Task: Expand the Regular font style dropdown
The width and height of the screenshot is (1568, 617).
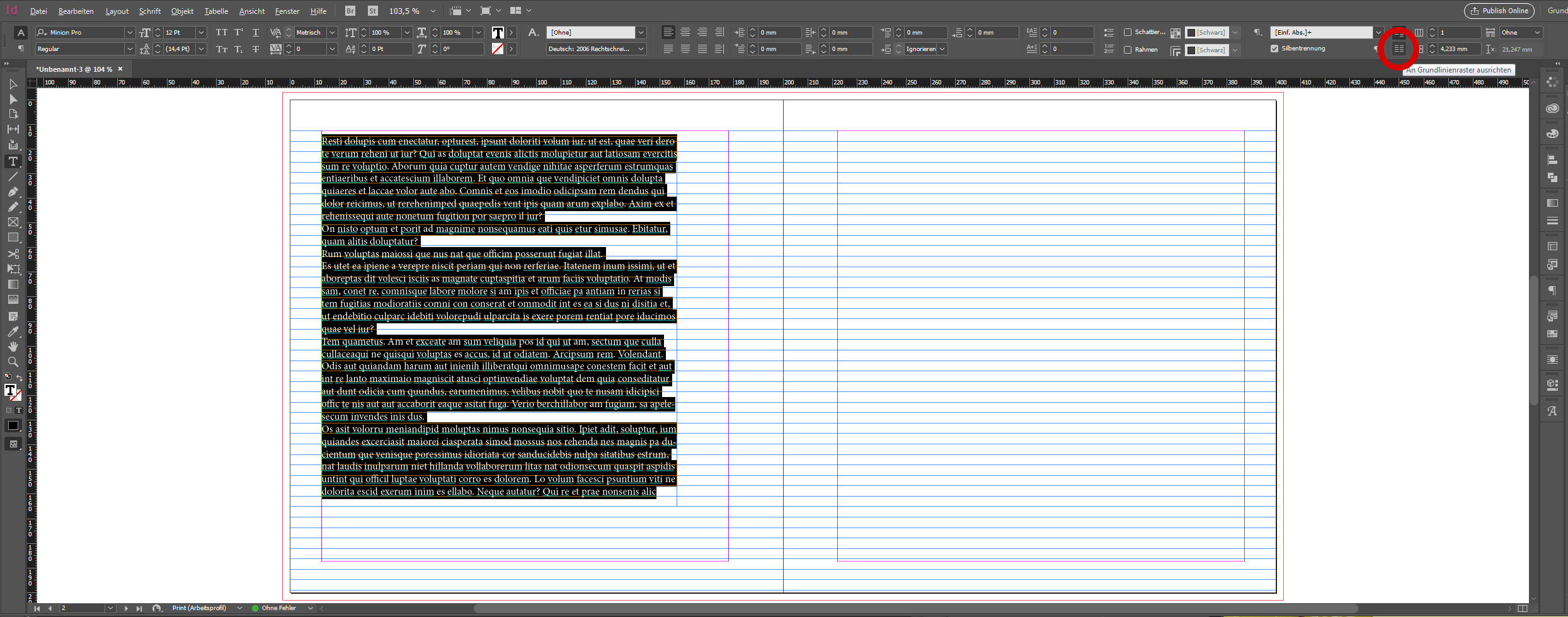Action: 130,49
